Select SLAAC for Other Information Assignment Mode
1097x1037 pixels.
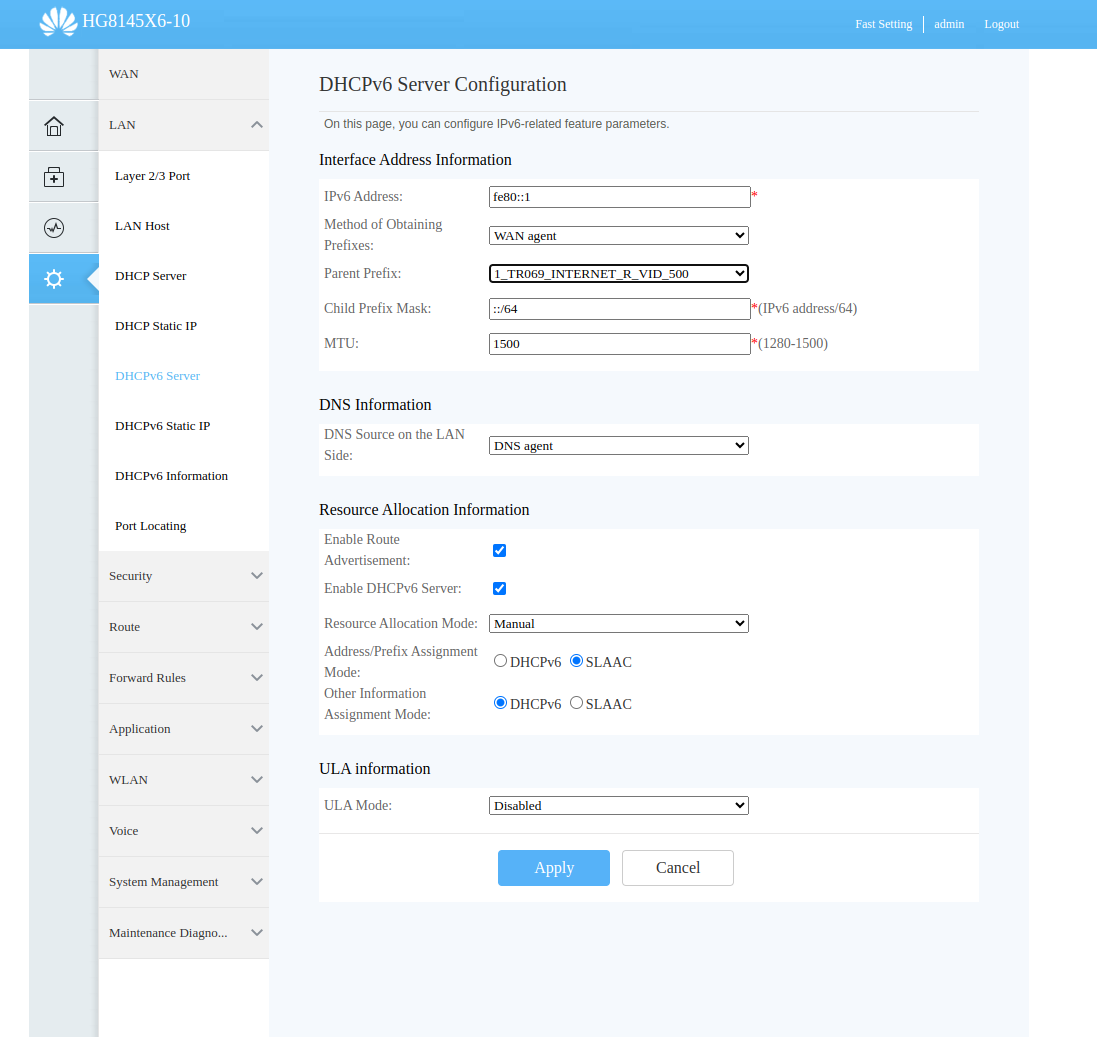(x=577, y=703)
